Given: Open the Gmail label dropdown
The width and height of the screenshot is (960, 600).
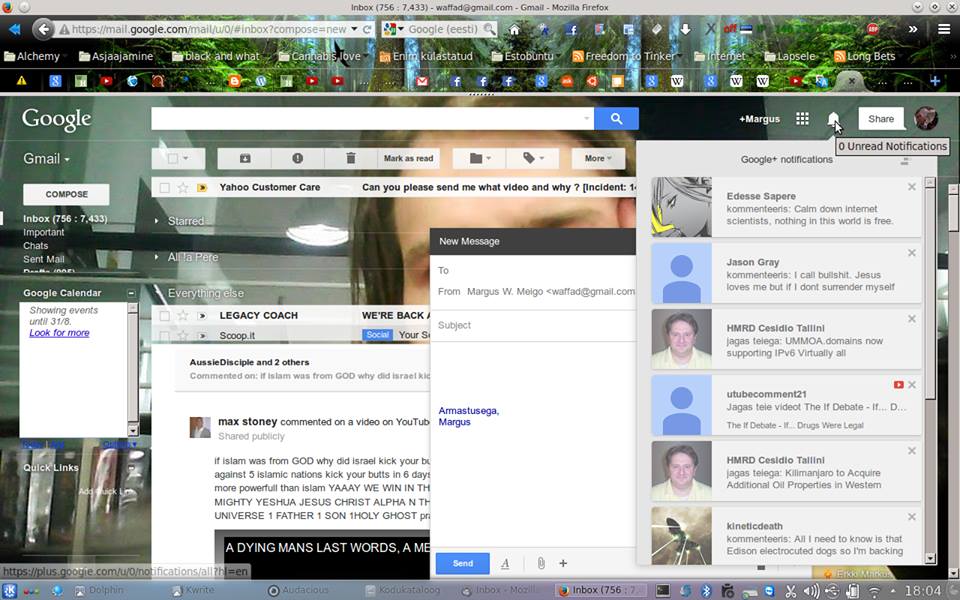Looking at the screenshot, I should tap(47, 159).
